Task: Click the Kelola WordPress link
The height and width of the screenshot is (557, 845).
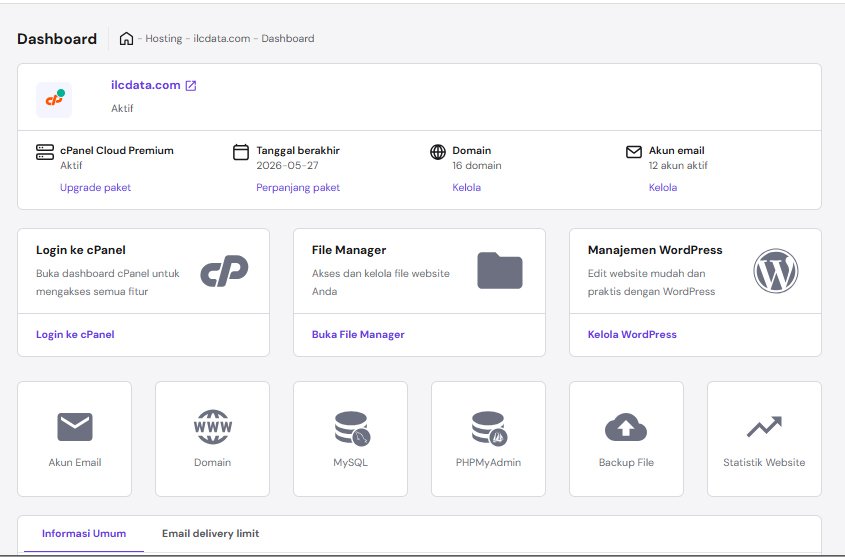Action: tap(632, 334)
